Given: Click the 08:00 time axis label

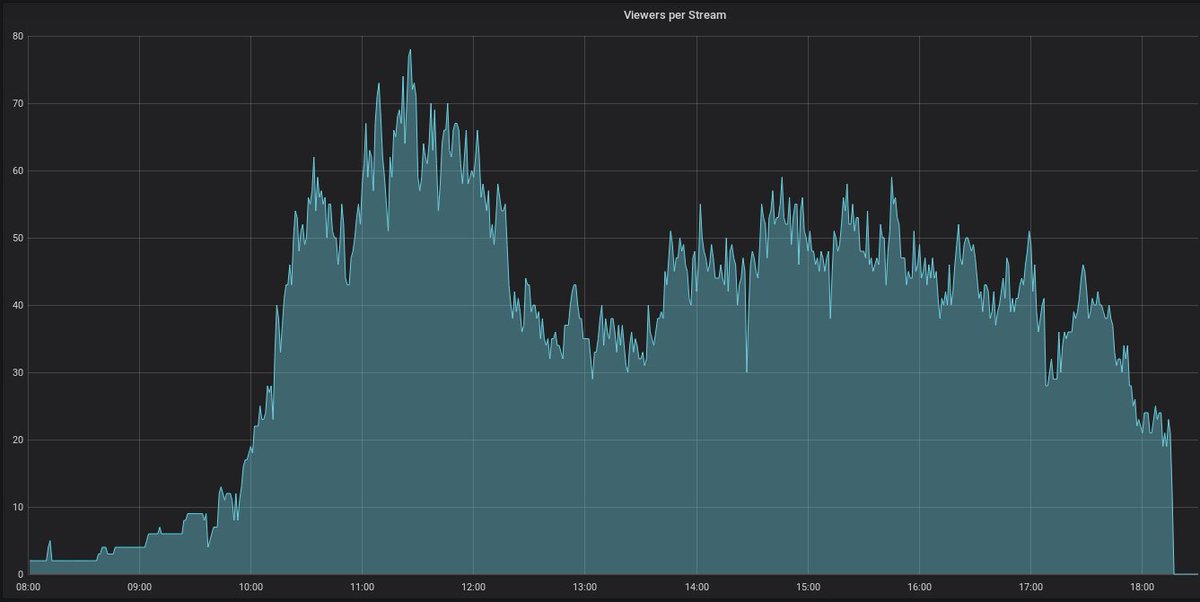Looking at the screenshot, I should (28, 587).
